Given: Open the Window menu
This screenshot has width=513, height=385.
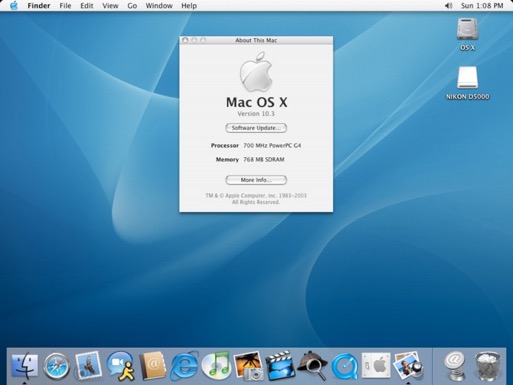Looking at the screenshot, I should tap(159, 6).
